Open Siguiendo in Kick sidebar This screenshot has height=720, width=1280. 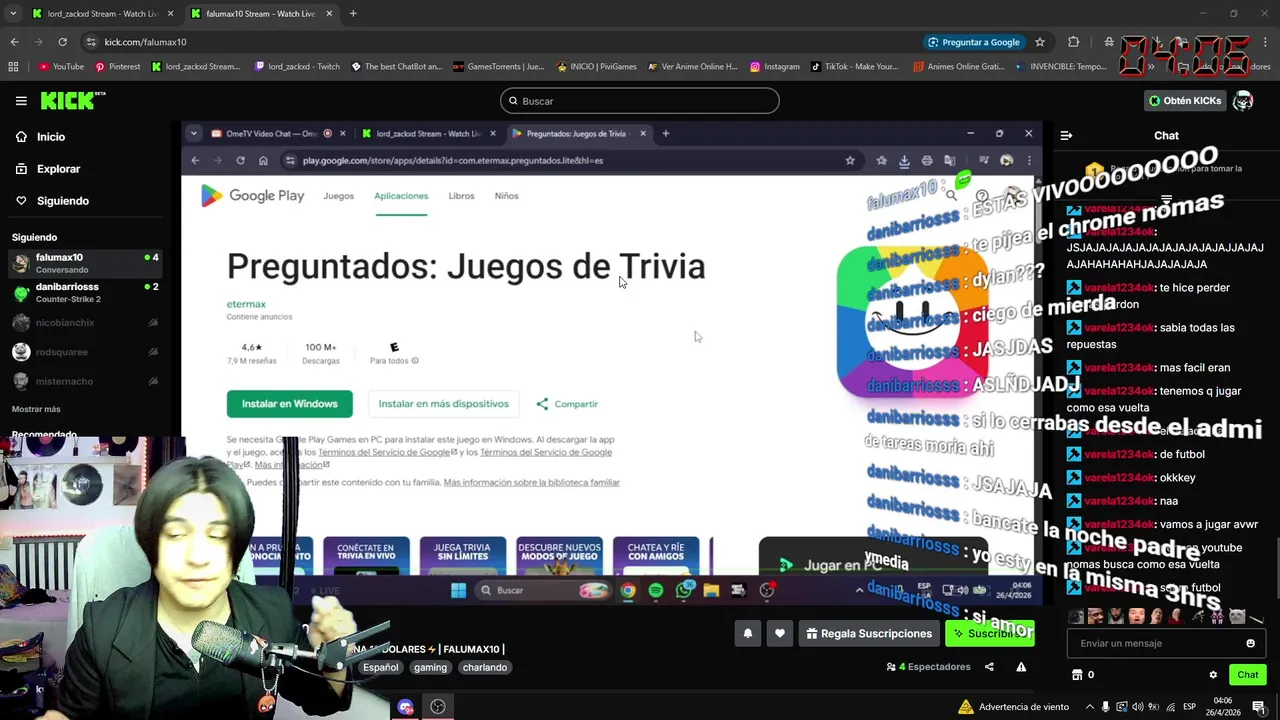(x=62, y=201)
